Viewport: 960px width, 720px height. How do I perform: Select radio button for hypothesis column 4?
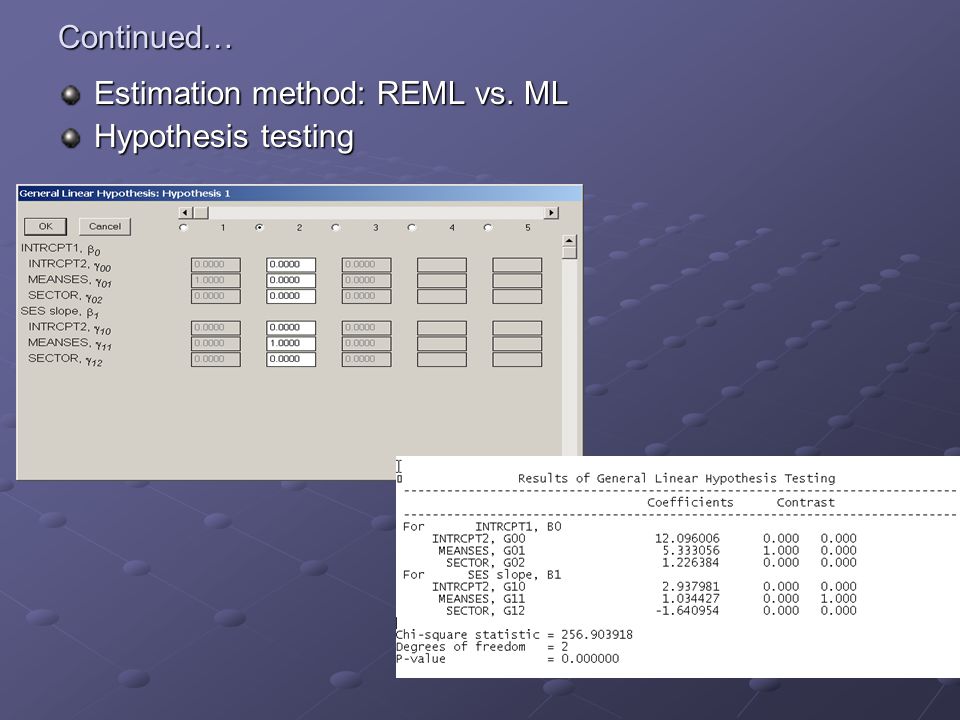(x=411, y=228)
